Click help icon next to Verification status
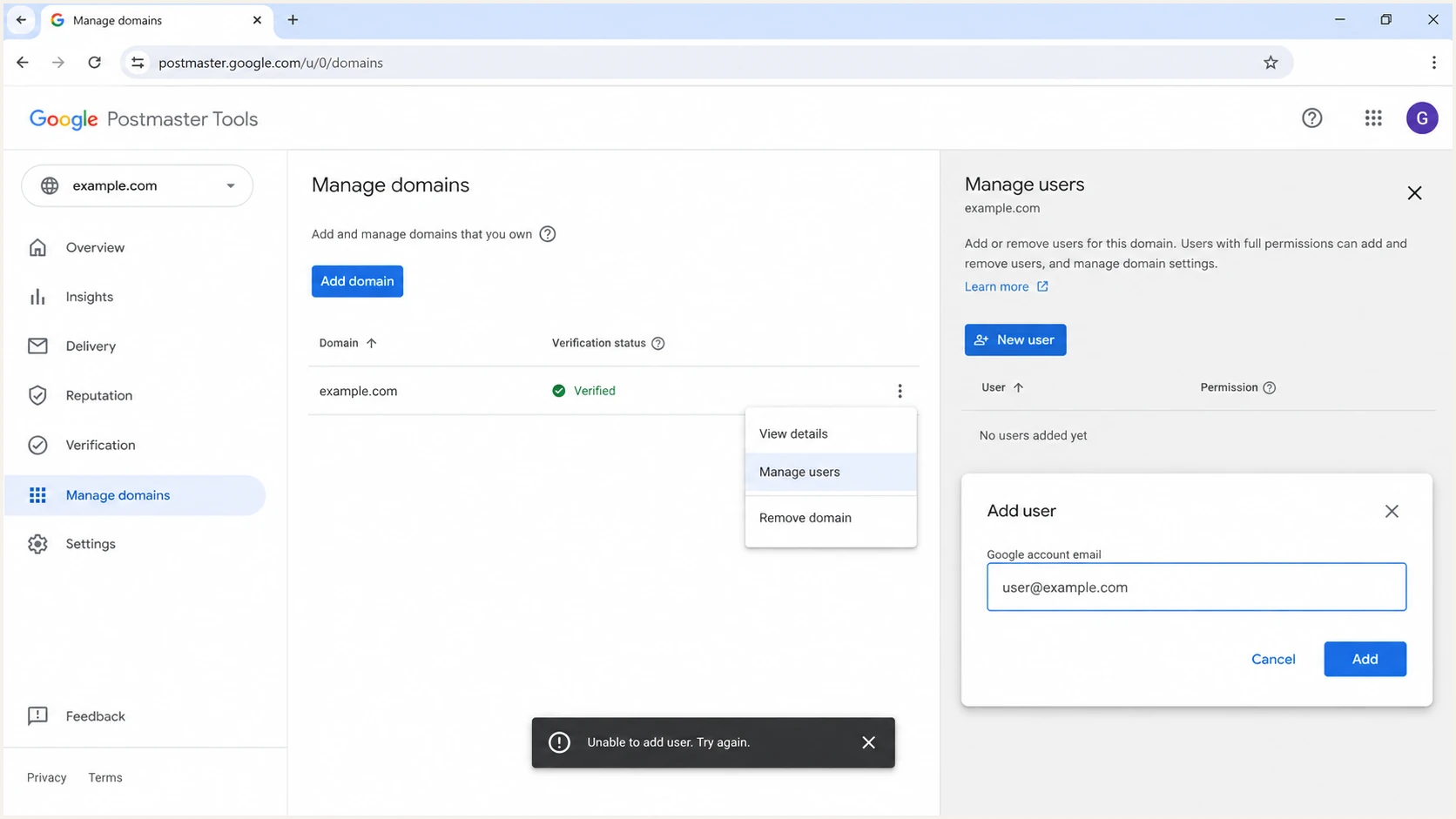The width and height of the screenshot is (1456, 819). click(658, 344)
